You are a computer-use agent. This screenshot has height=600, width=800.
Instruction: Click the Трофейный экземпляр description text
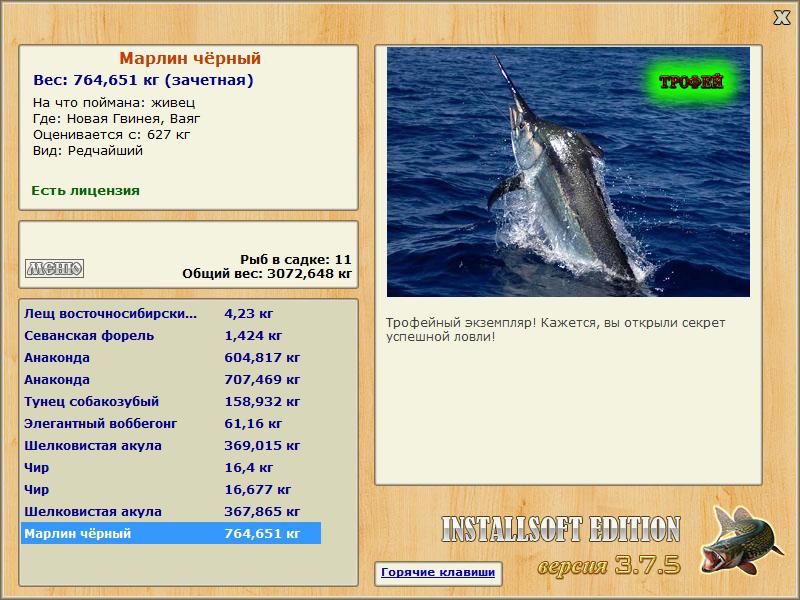(x=556, y=330)
